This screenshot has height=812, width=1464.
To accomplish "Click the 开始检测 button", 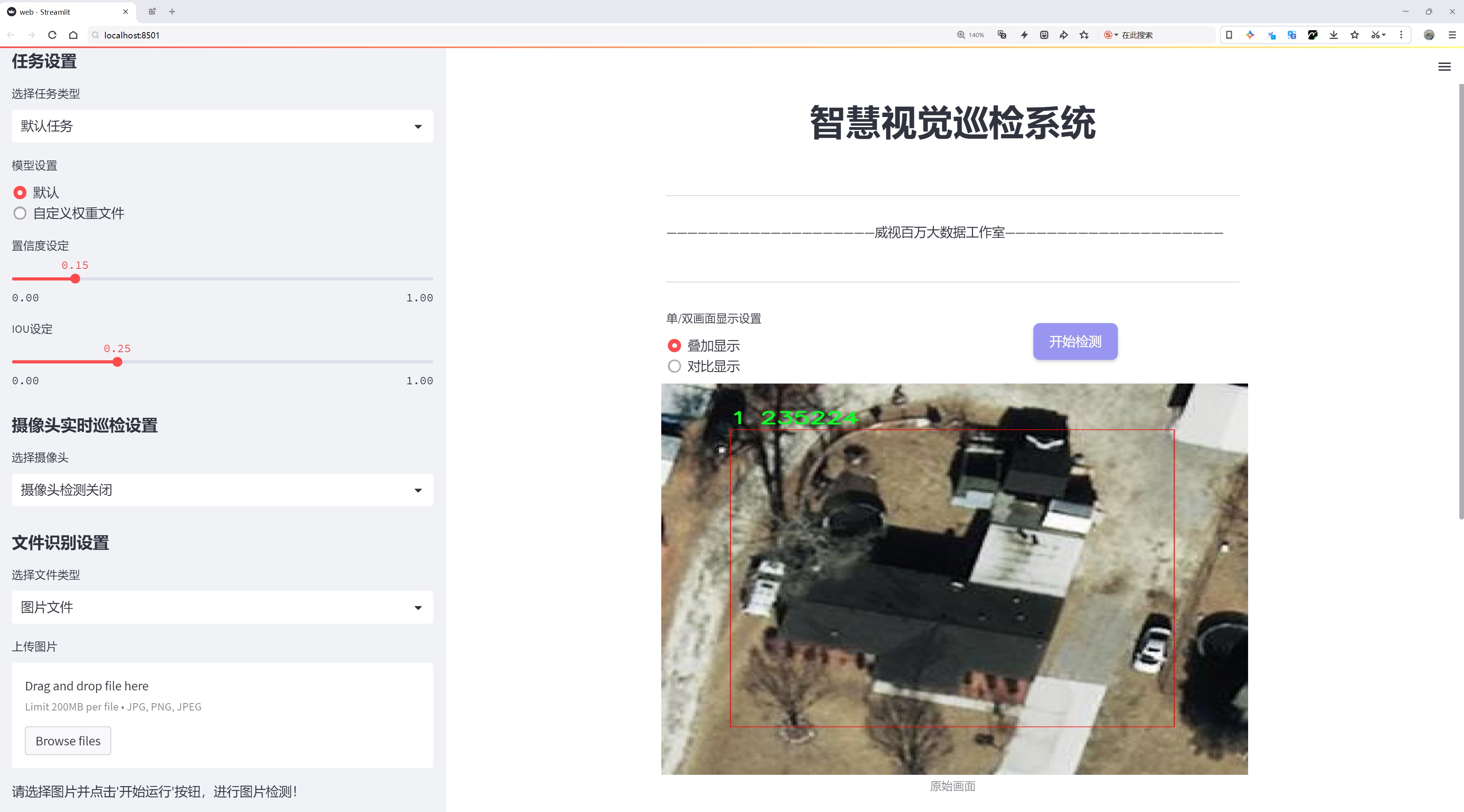I will coord(1075,341).
